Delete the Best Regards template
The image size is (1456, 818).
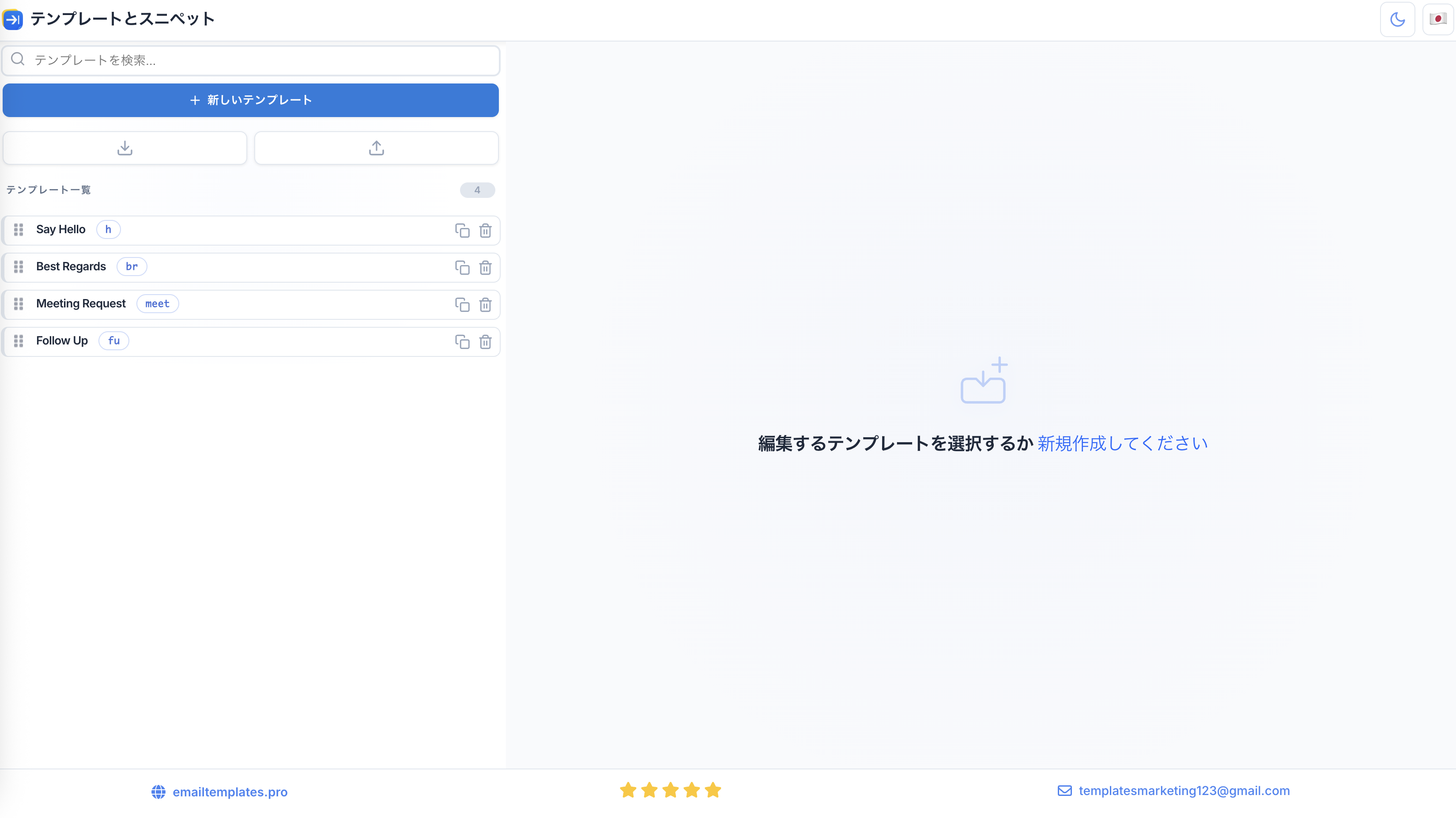485,267
